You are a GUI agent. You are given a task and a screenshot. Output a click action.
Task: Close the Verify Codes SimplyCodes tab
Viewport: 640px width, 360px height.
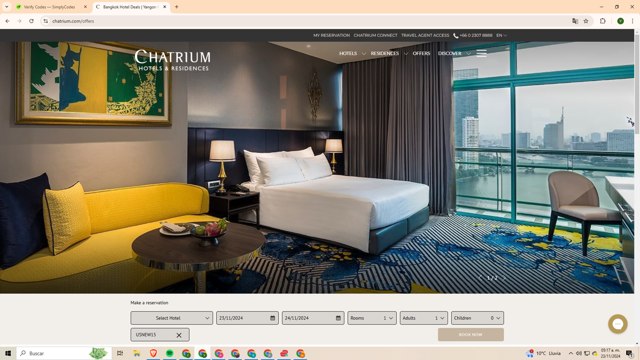pyautogui.click(x=85, y=7)
